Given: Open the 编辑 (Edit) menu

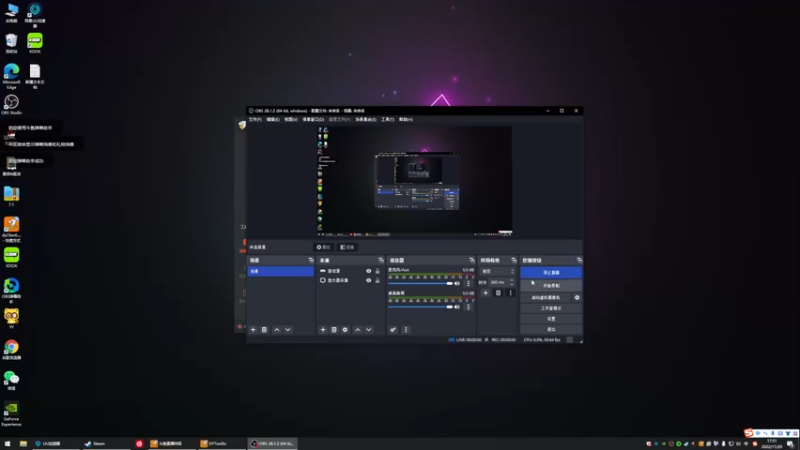Looking at the screenshot, I should click(273, 119).
